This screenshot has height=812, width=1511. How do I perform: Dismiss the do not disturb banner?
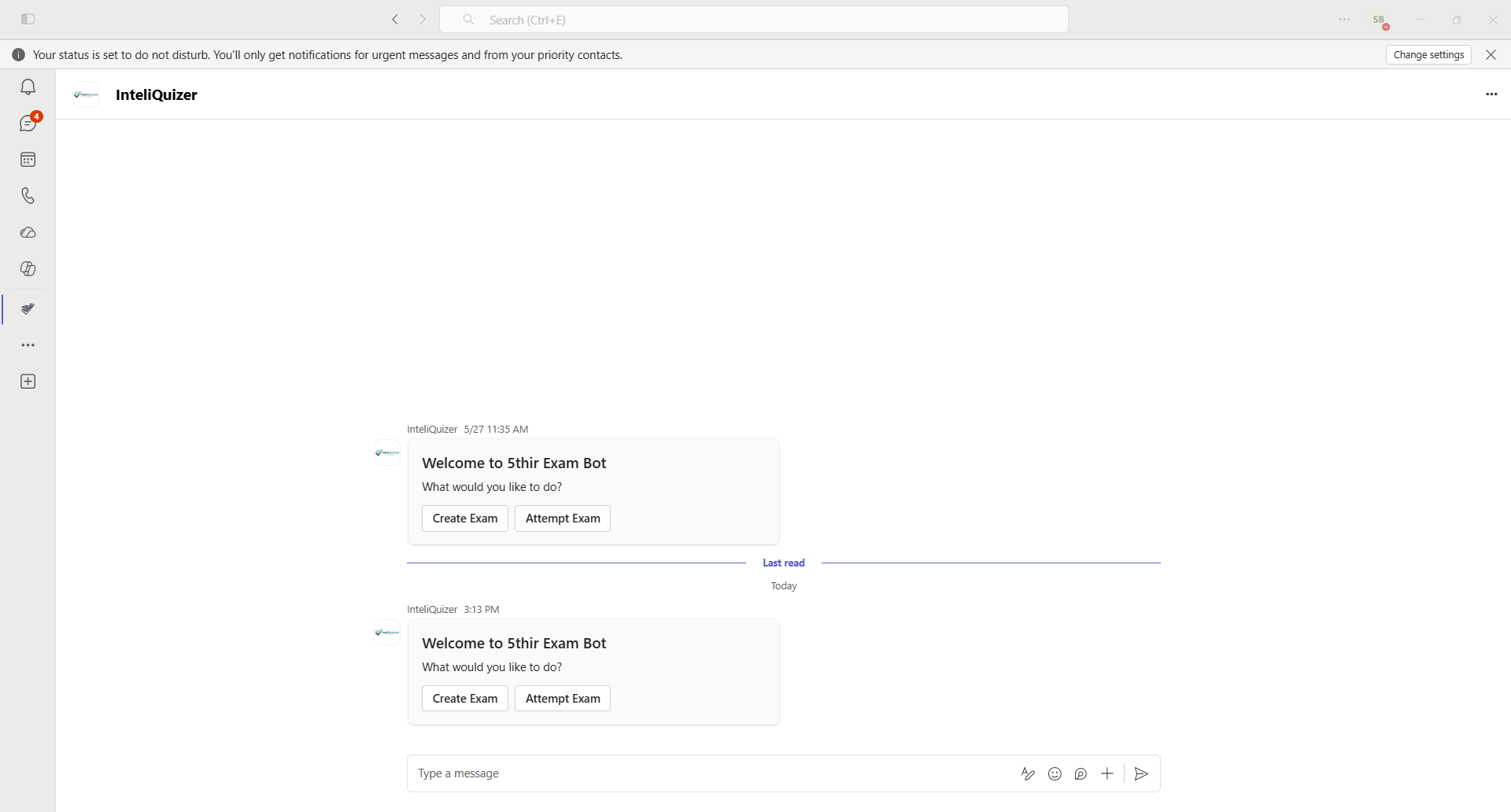point(1491,54)
